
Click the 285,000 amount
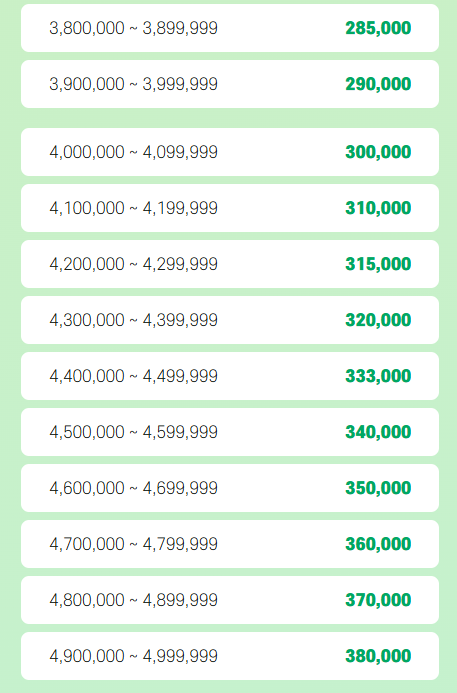(378, 28)
